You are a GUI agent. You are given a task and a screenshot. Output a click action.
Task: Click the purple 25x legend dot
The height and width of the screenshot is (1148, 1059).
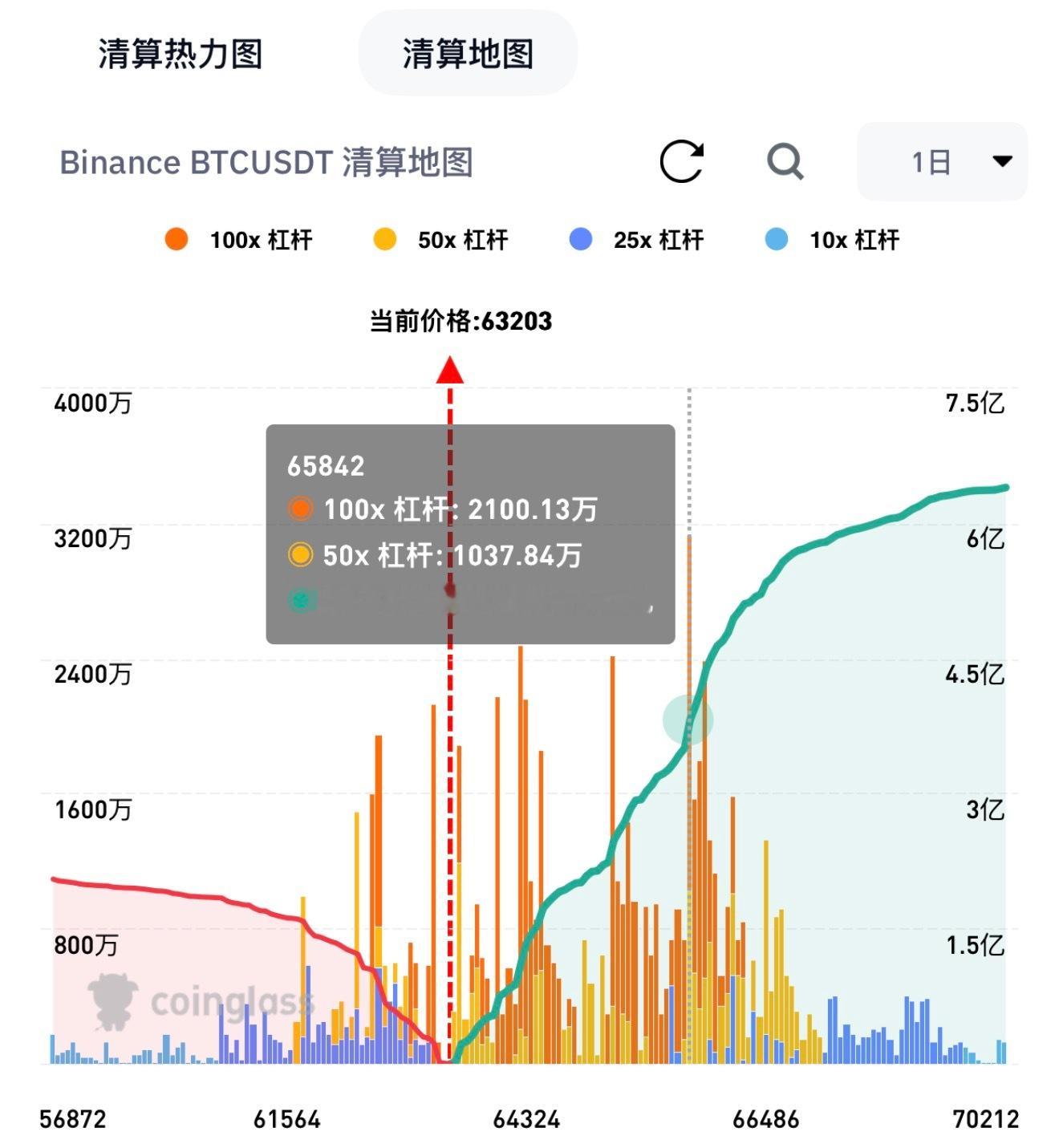[581, 239]
